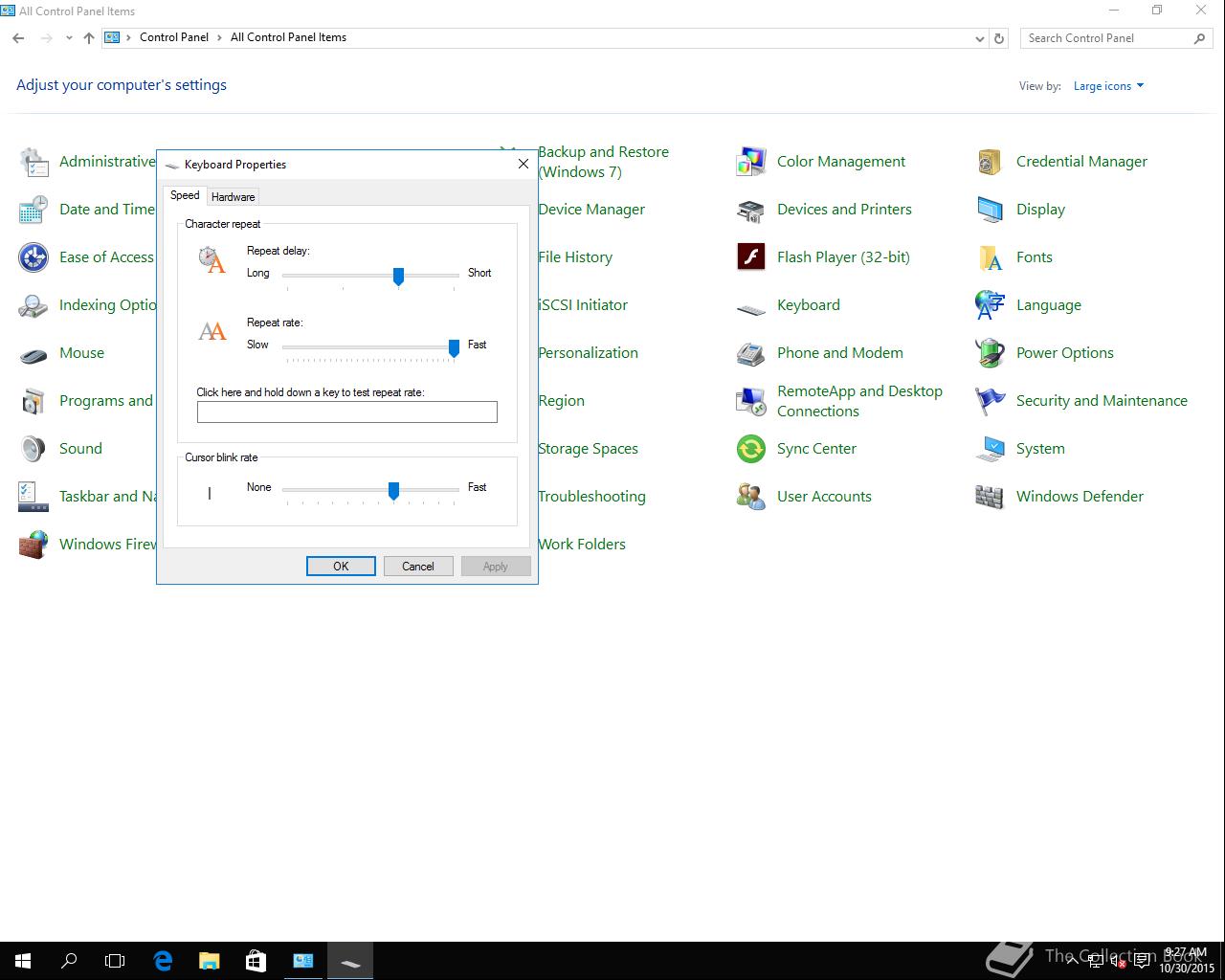Click Cancel in Keyboard Properties
This screenshot has height=980, width=1225.
click(418, 567)
